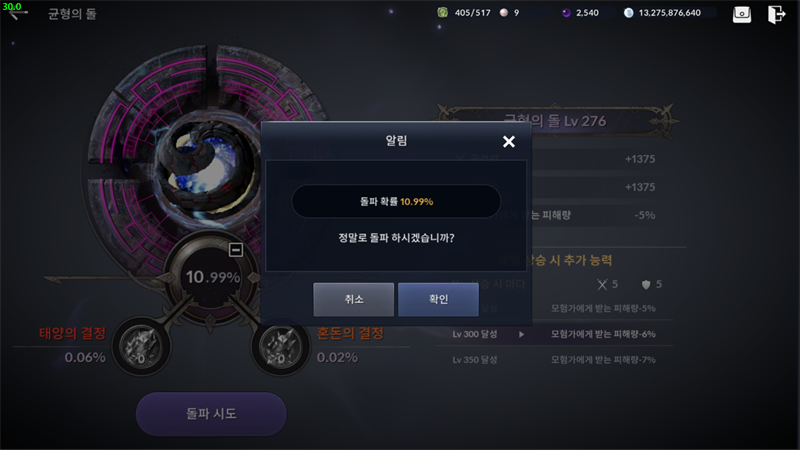This screenshot has height=450, width=800.
Task: Click the back arrow icon
Action: (x=16, y=13)
